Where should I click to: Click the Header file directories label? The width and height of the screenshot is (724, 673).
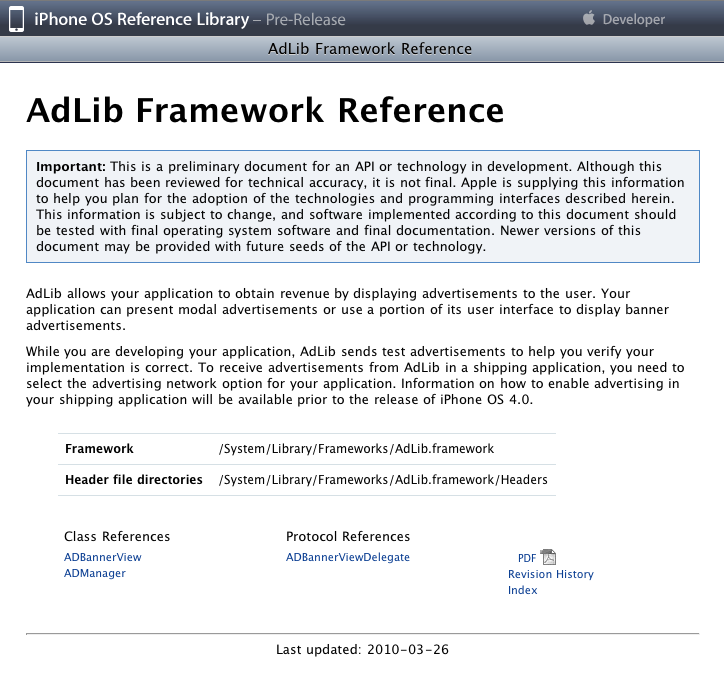tap(134, 480)
